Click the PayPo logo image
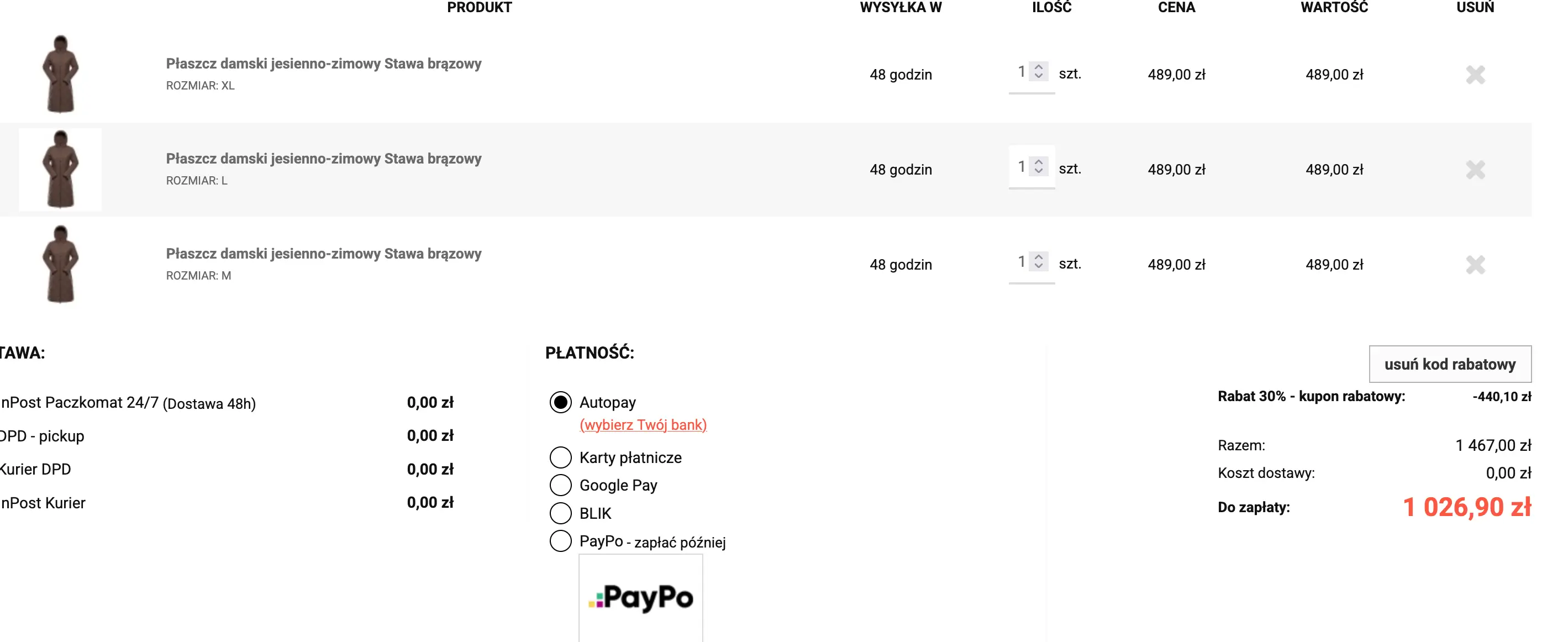This screenshot has width=1568, height=642. pyautogui.click(x=640, y=598)
